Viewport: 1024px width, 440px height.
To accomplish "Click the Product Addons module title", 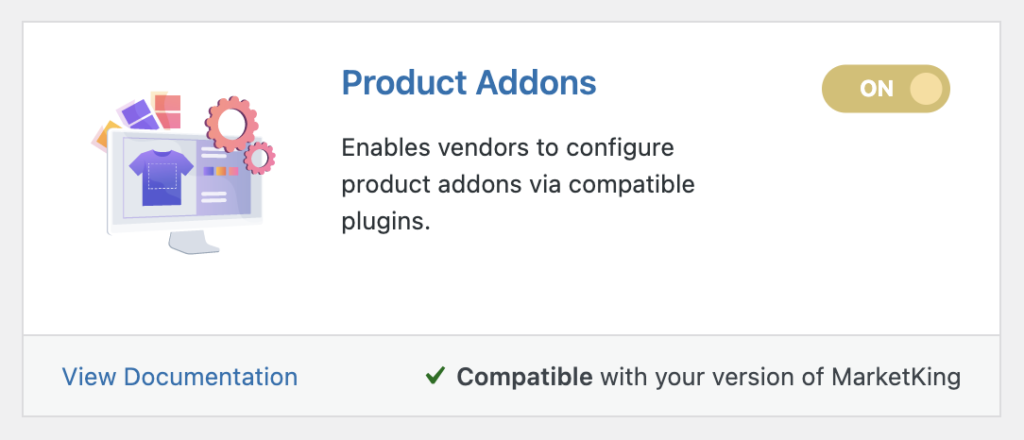I will [x=469, y=83].
